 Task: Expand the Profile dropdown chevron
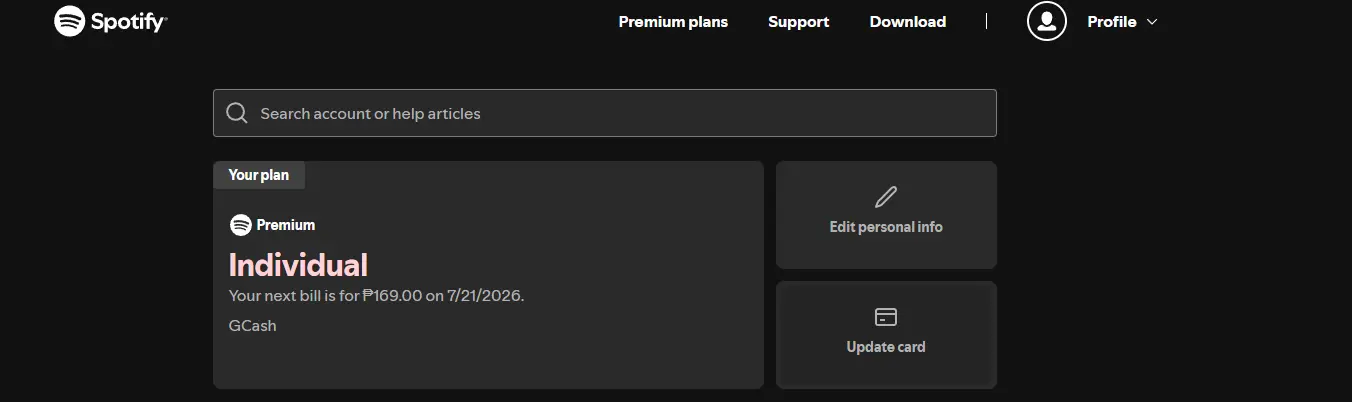[1152, 22]
